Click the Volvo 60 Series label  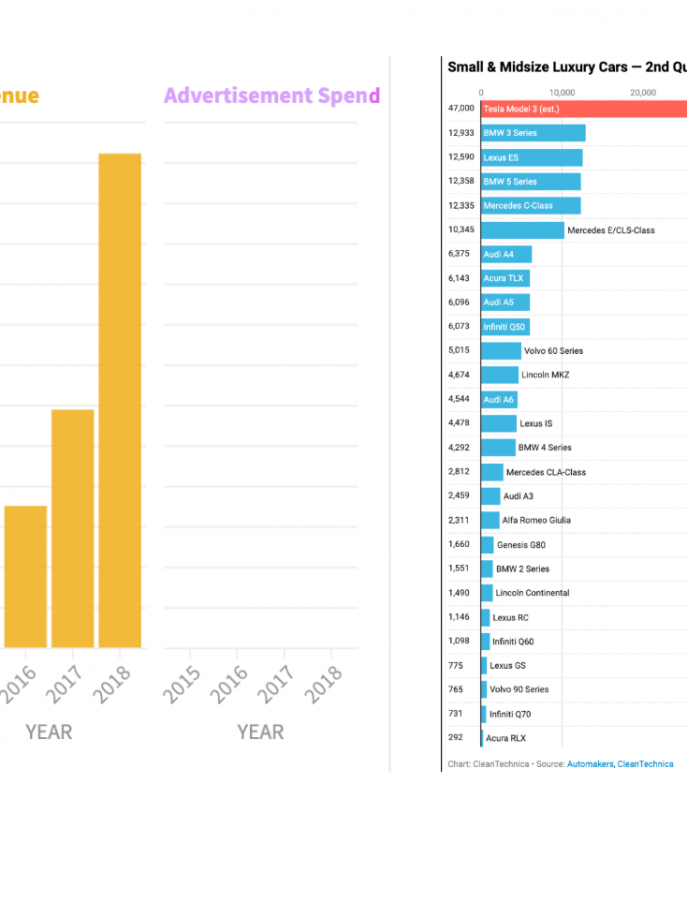(553, 351)
